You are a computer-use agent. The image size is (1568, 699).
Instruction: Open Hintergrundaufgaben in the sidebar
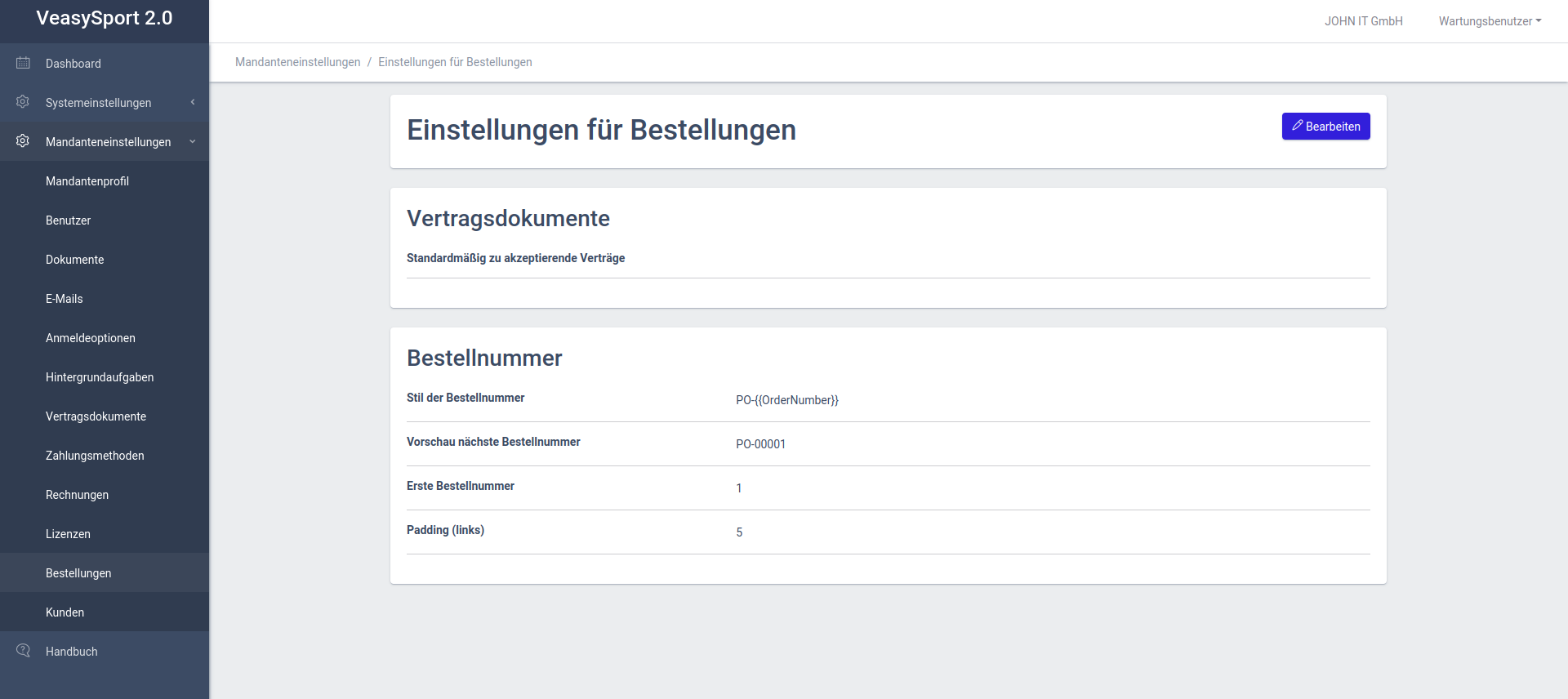pyautogui.click(x=100, y=377)
